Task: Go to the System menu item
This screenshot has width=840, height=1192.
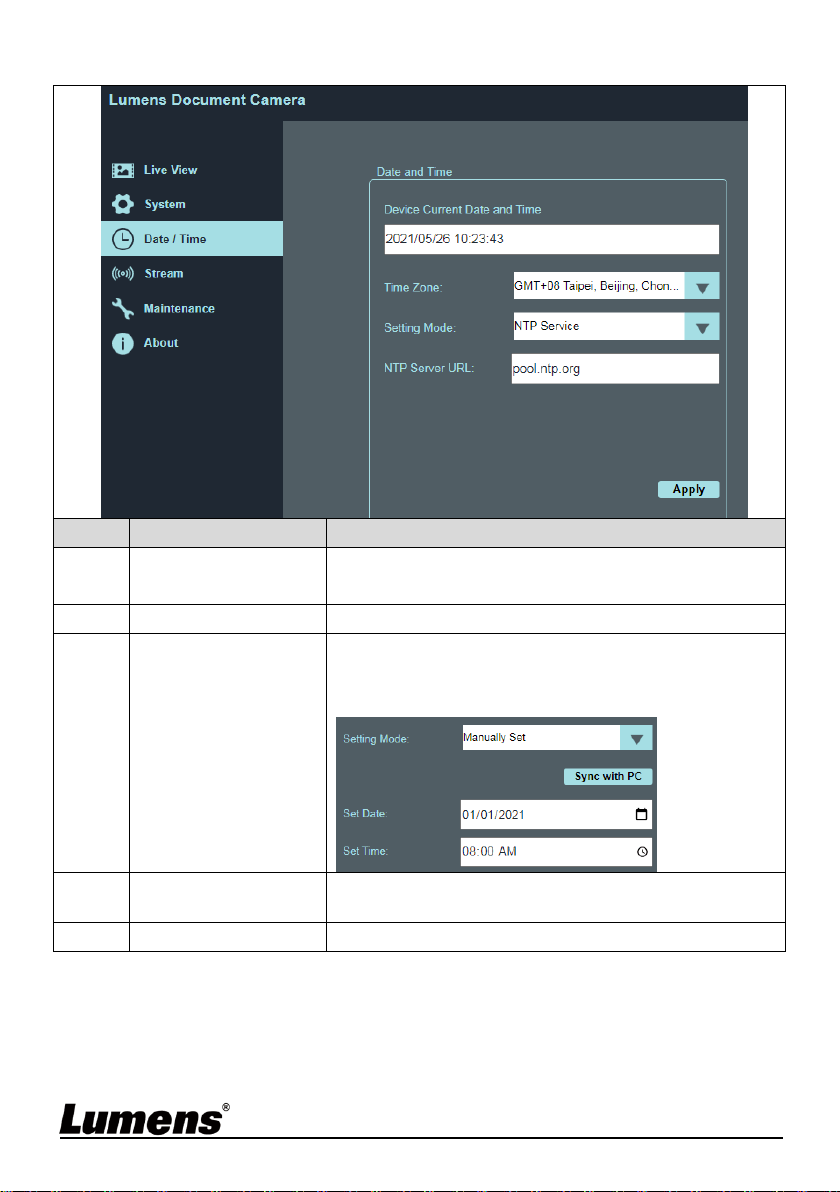Action: tap(192, 204)
